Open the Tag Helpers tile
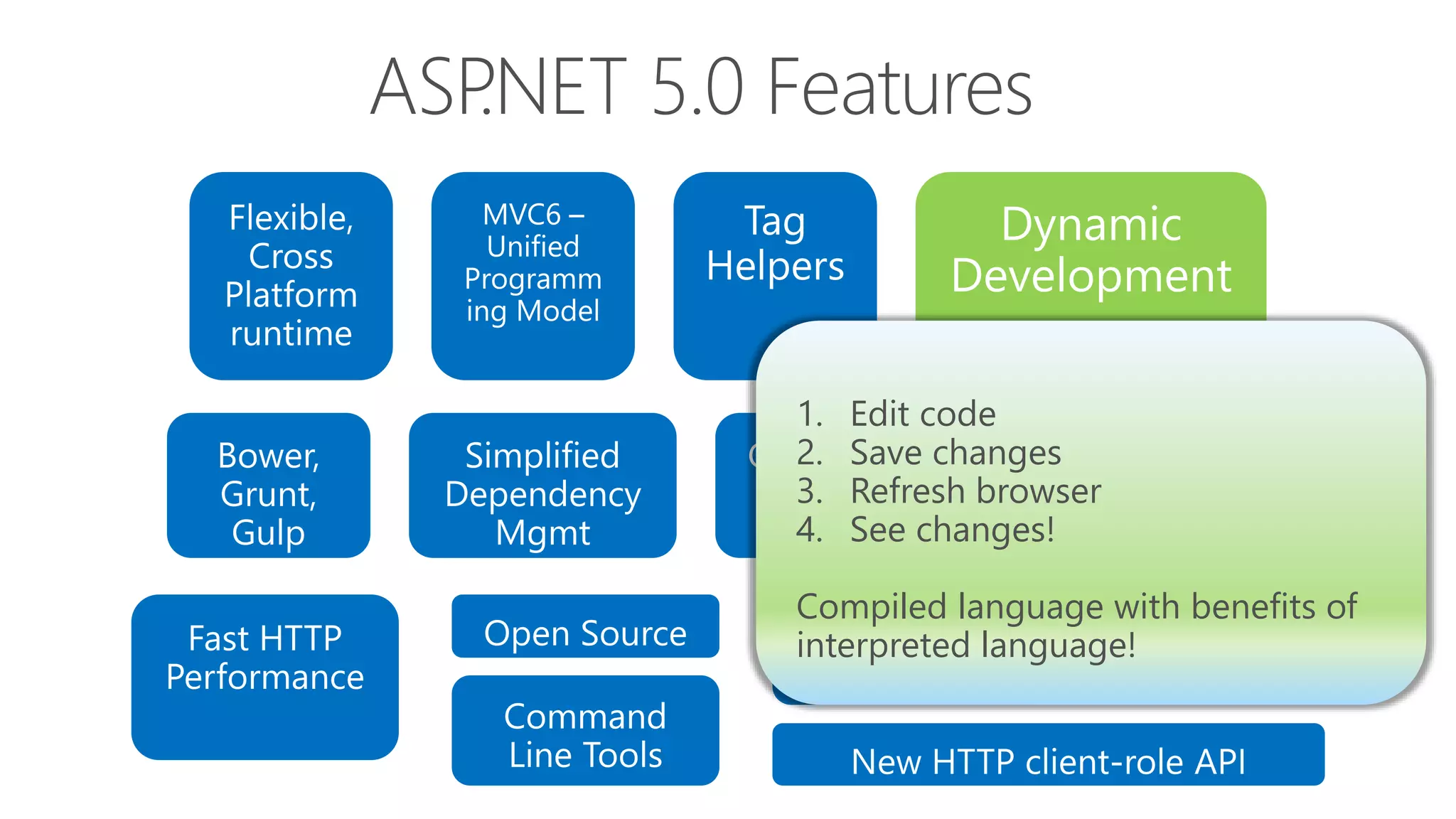Viewport: 1456px width, 819px height. click(774, 245)
